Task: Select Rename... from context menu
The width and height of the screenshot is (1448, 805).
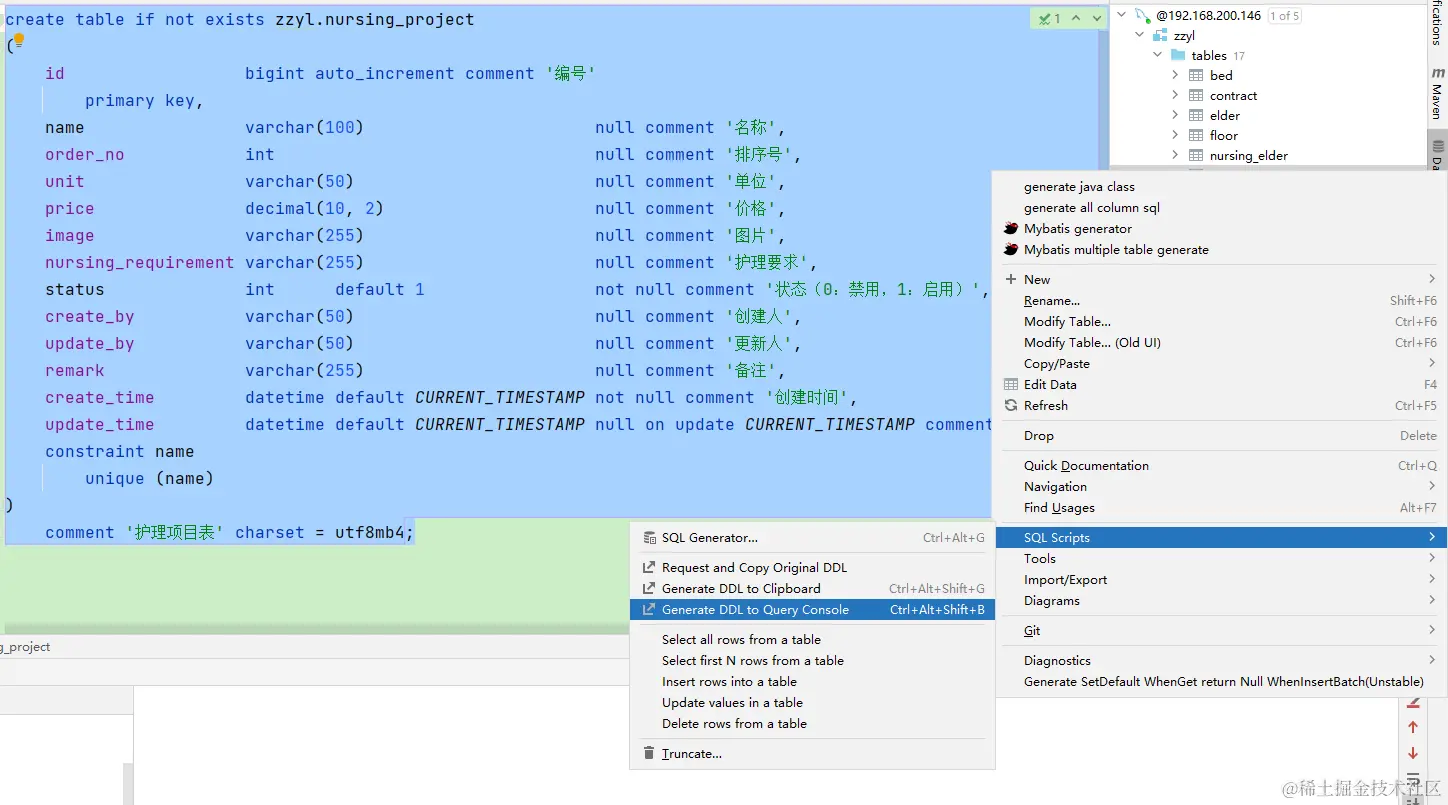Action: coord(1221,301)
